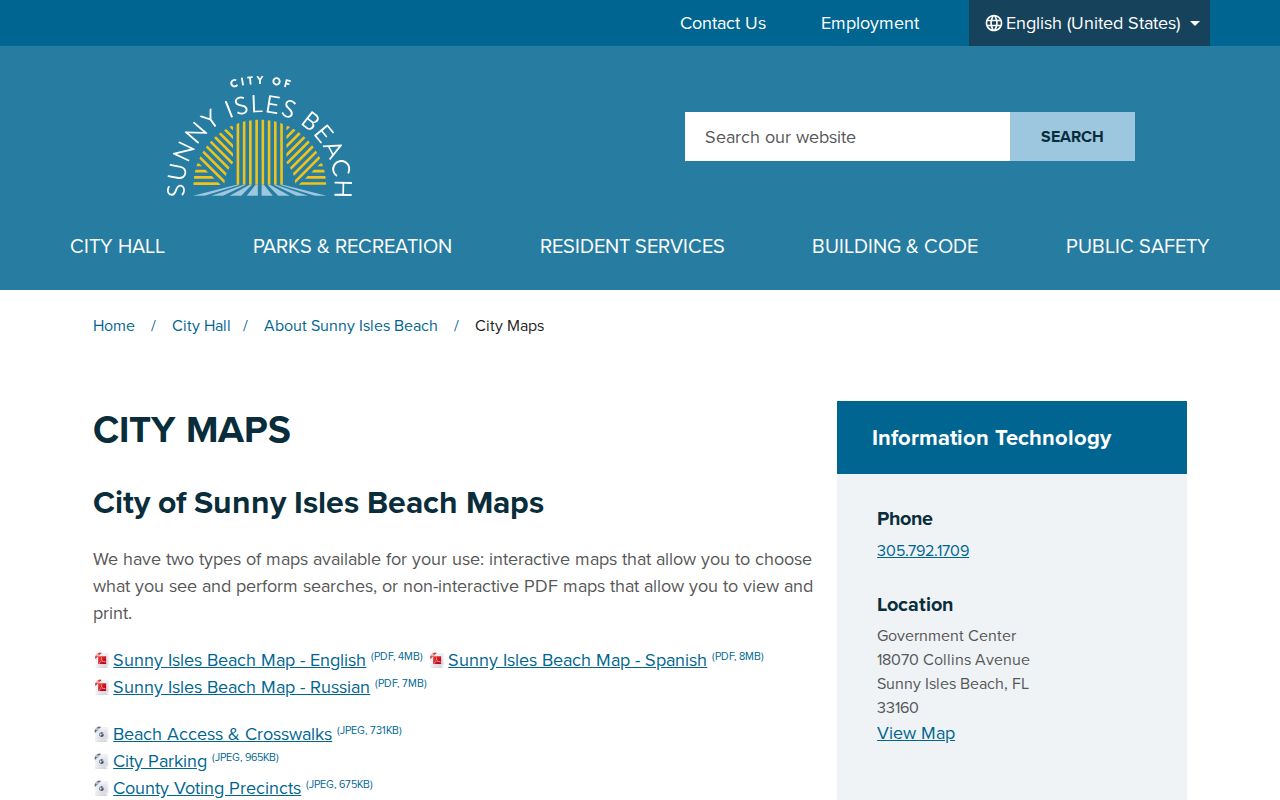
Task: Open Sunny Isles Beach Map - English PDF
Action: [239, 660]
